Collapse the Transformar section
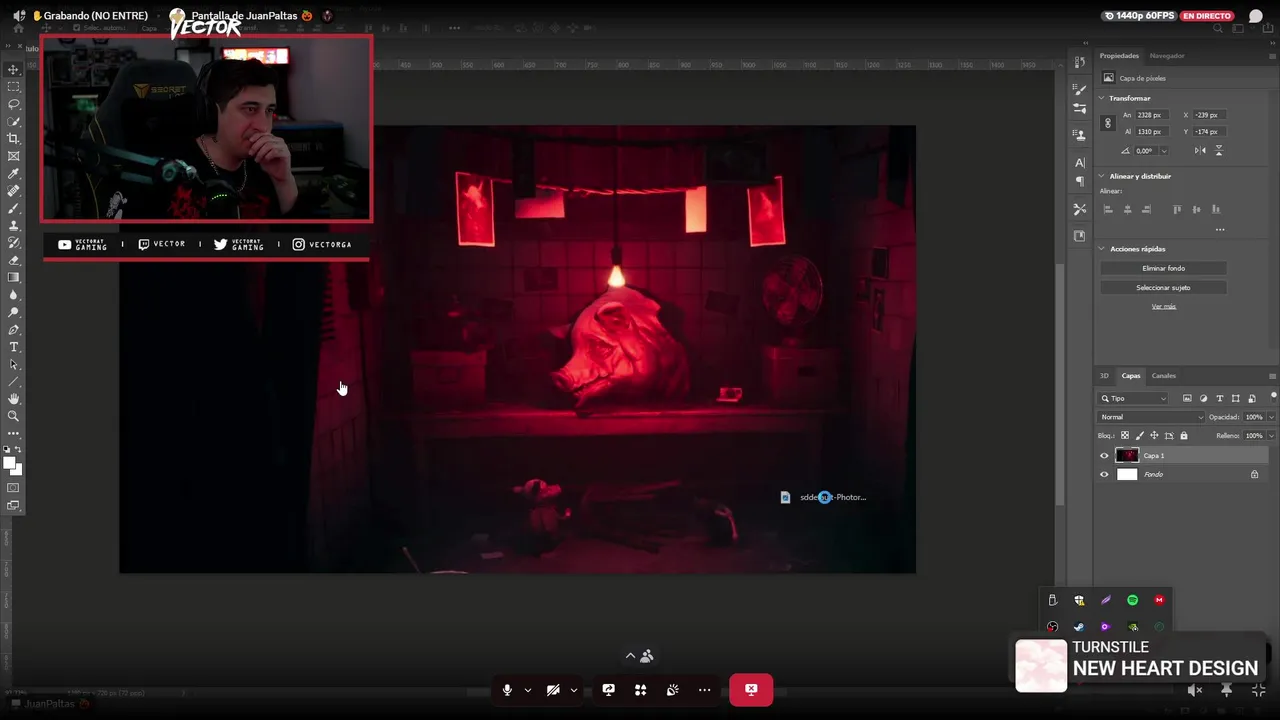 (1102, 98)
